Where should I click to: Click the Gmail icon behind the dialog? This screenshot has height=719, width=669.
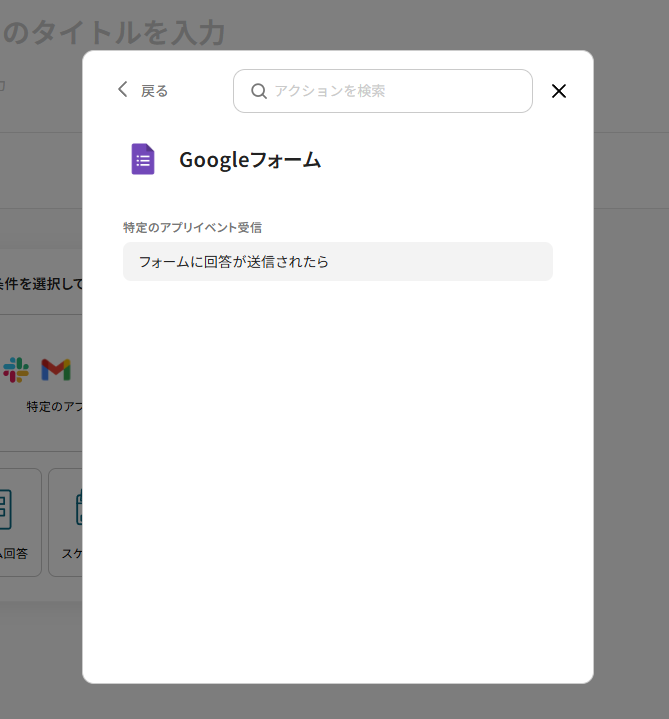[56, 370]
